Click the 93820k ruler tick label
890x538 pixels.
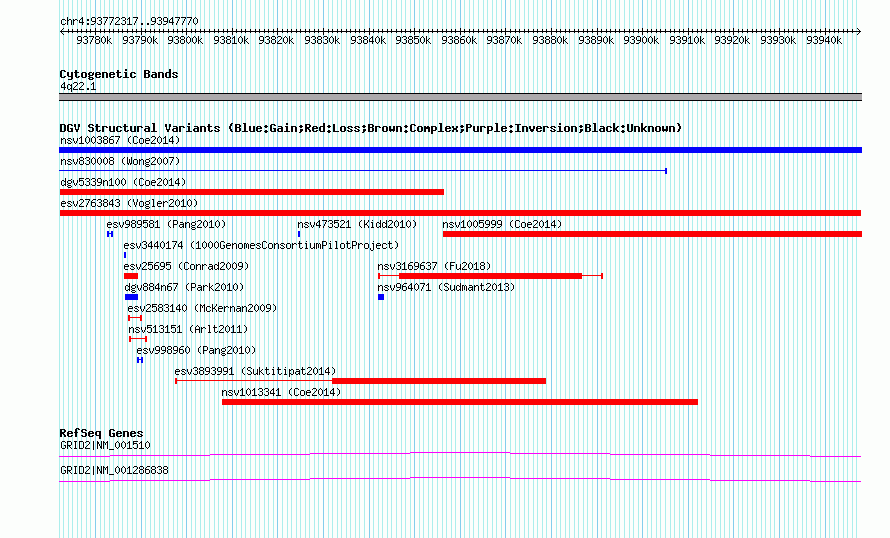276,40
